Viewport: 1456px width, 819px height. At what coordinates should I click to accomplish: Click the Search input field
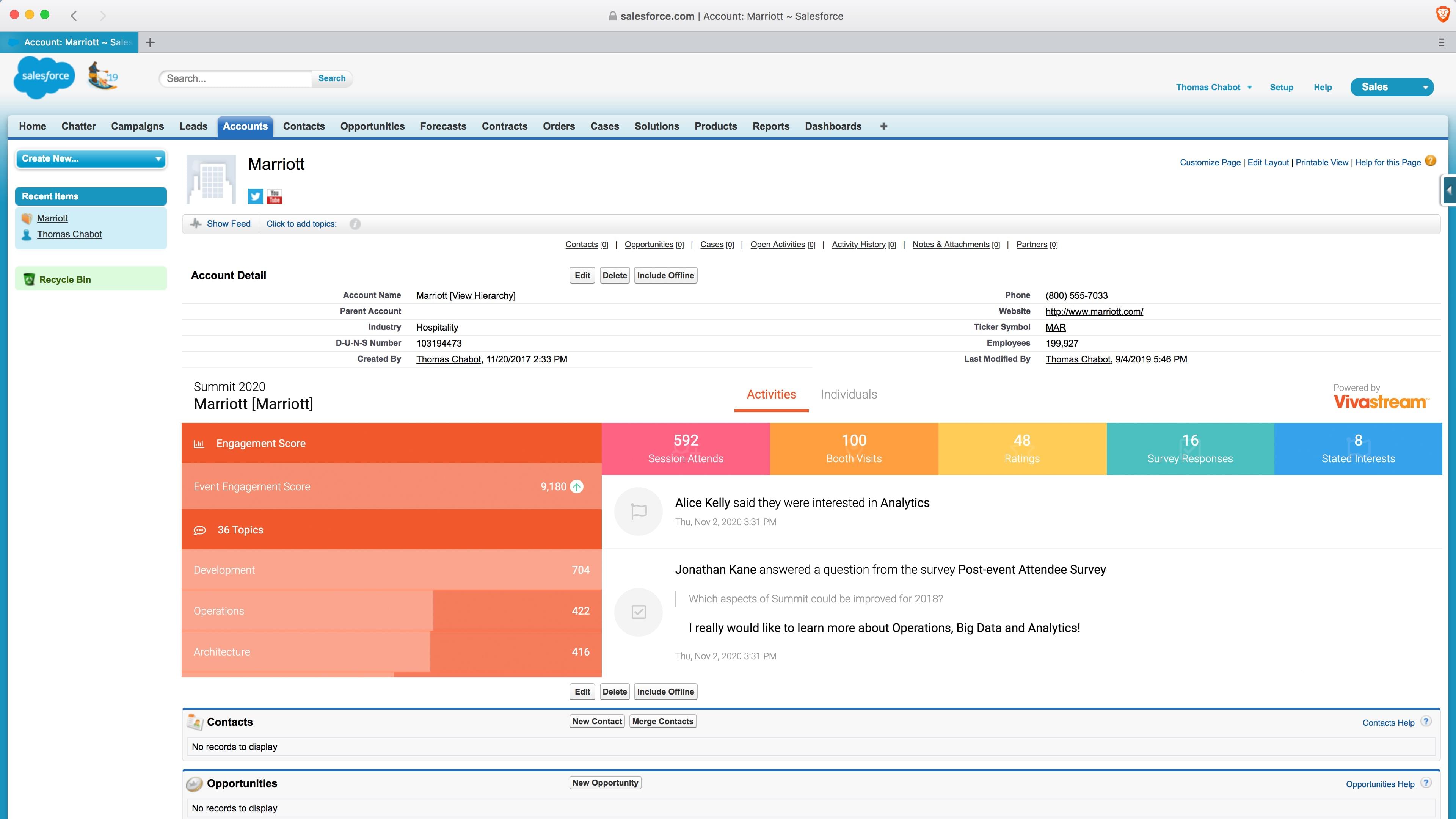pyautogui.click(x=236, y=78)
